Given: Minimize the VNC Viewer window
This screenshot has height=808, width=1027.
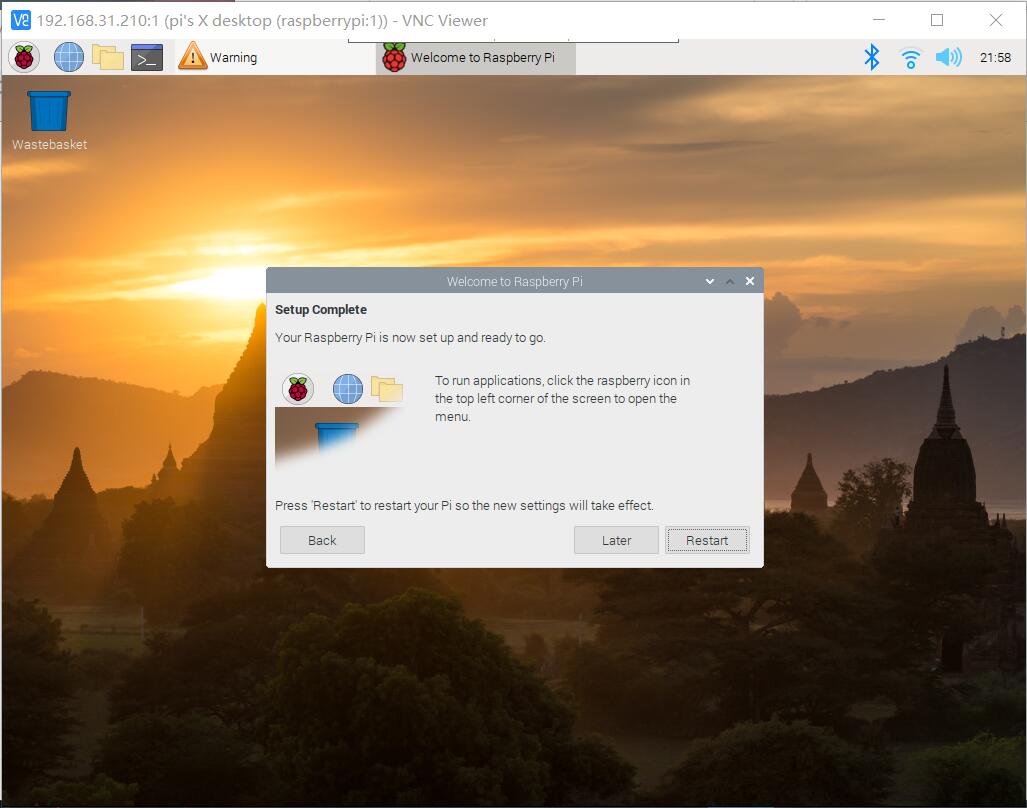Looking at the screenshot, I should tap(879, 20).
